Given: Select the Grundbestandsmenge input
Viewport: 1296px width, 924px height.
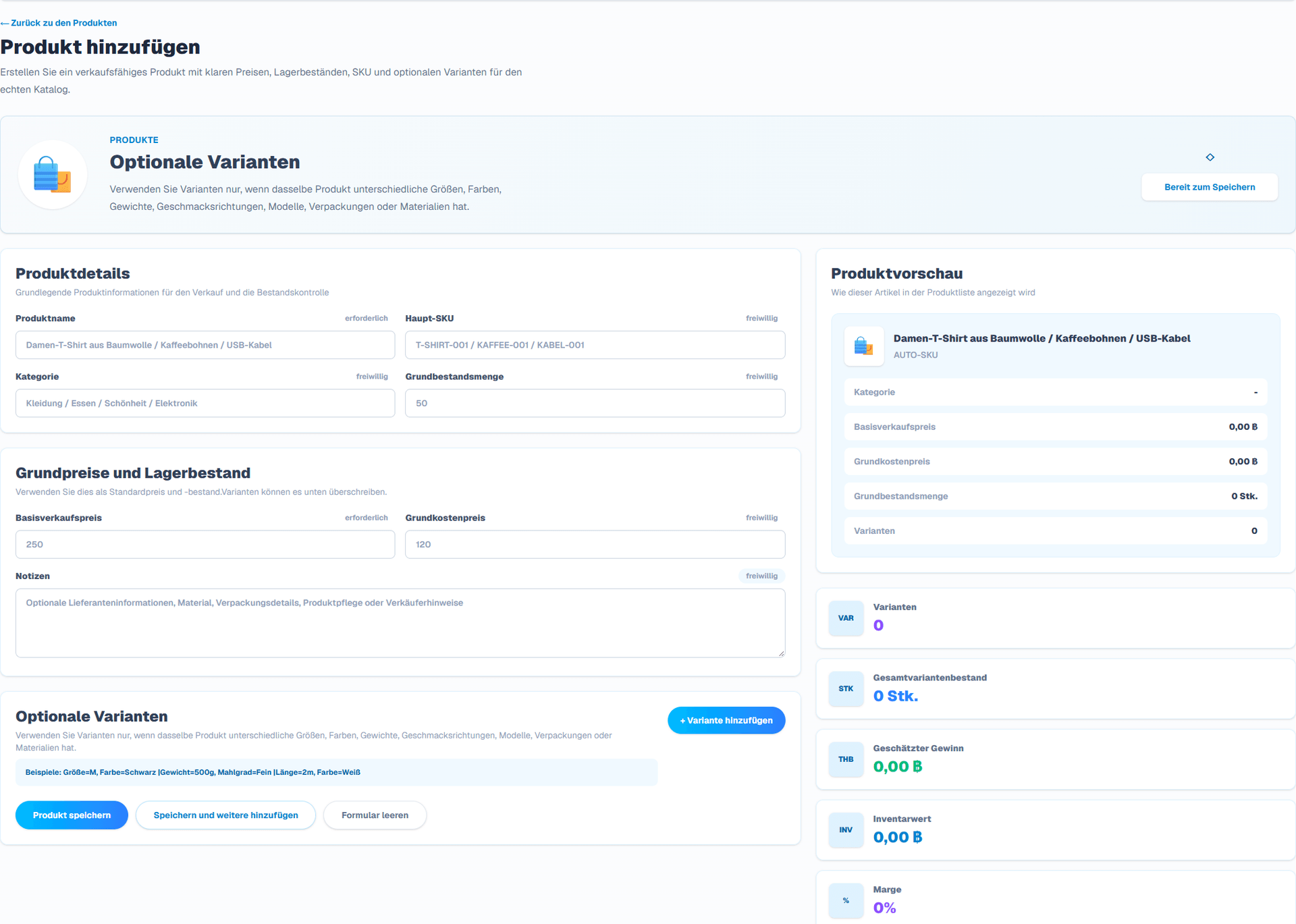Looking at the screenshot, I should (595, 403).
